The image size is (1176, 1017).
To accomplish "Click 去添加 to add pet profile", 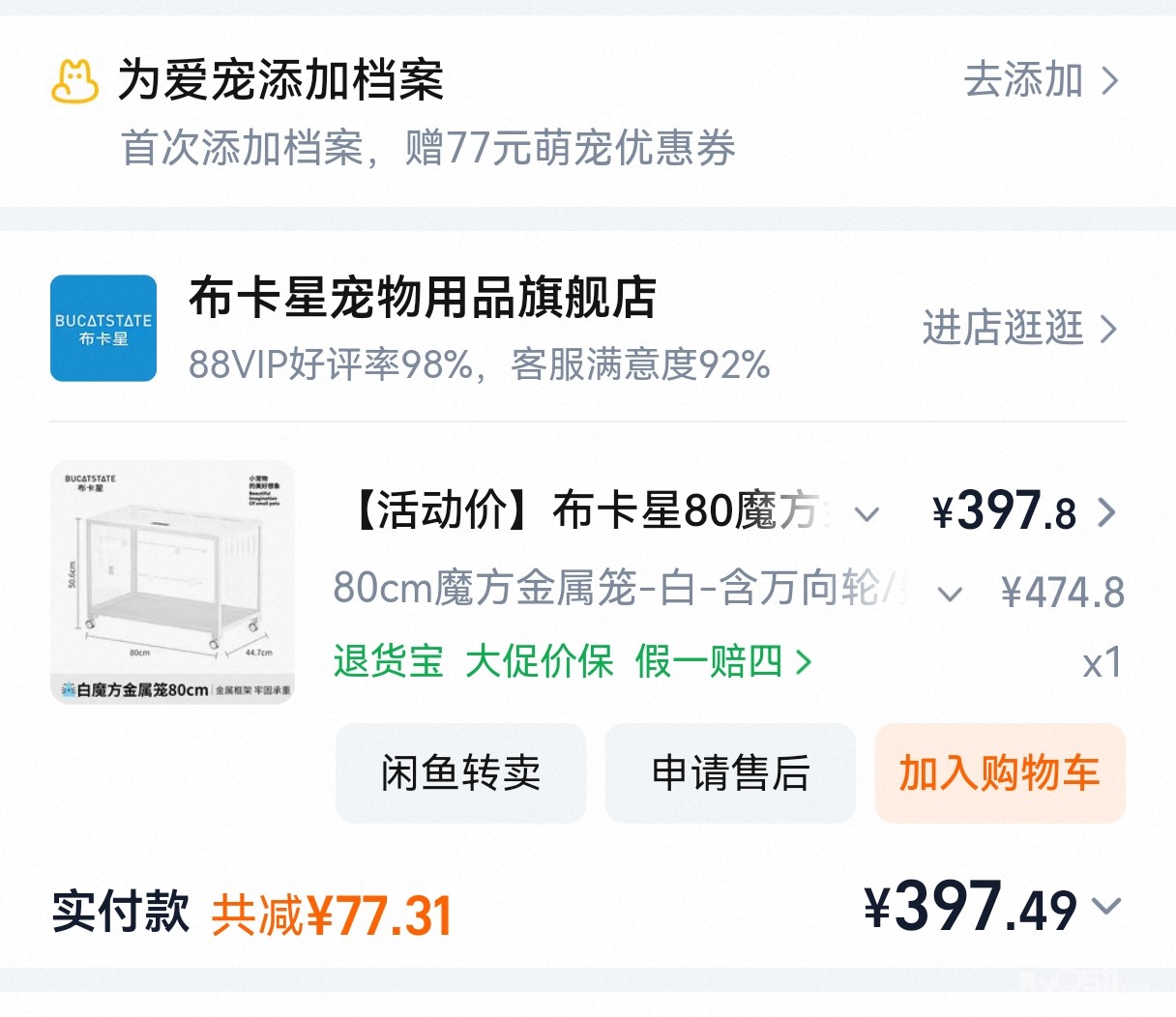I will click(1023, 80).
